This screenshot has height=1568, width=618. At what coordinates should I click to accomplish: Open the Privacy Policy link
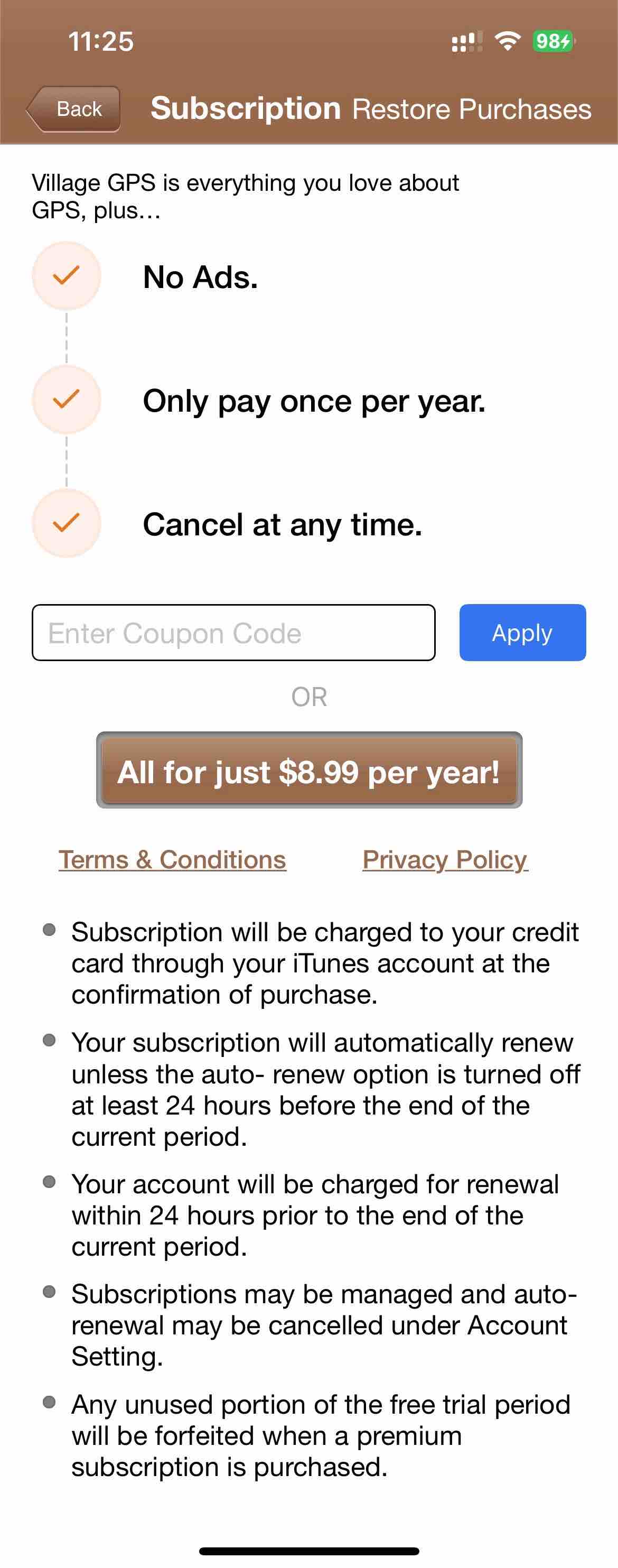tap(445, 859)
